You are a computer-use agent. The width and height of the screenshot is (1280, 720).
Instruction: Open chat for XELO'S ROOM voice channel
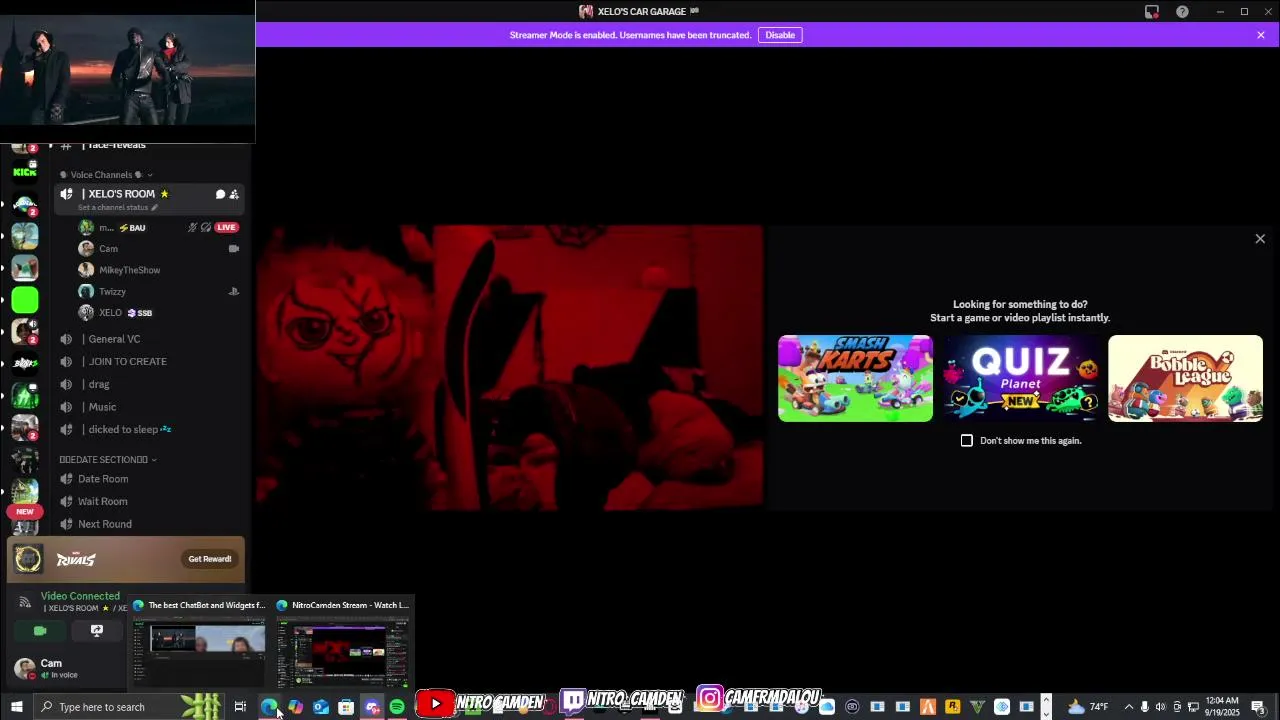tap(220, 194)
